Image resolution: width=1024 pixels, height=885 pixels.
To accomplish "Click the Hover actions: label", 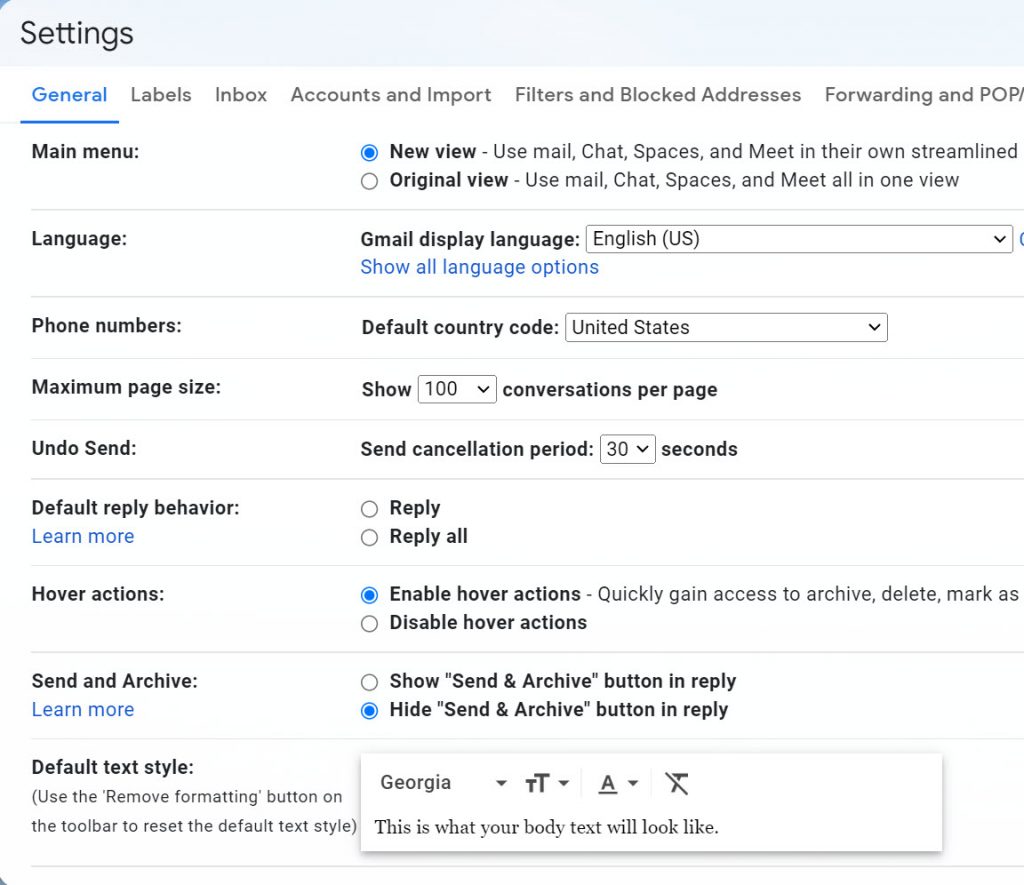I will click(x=98, y=594).
